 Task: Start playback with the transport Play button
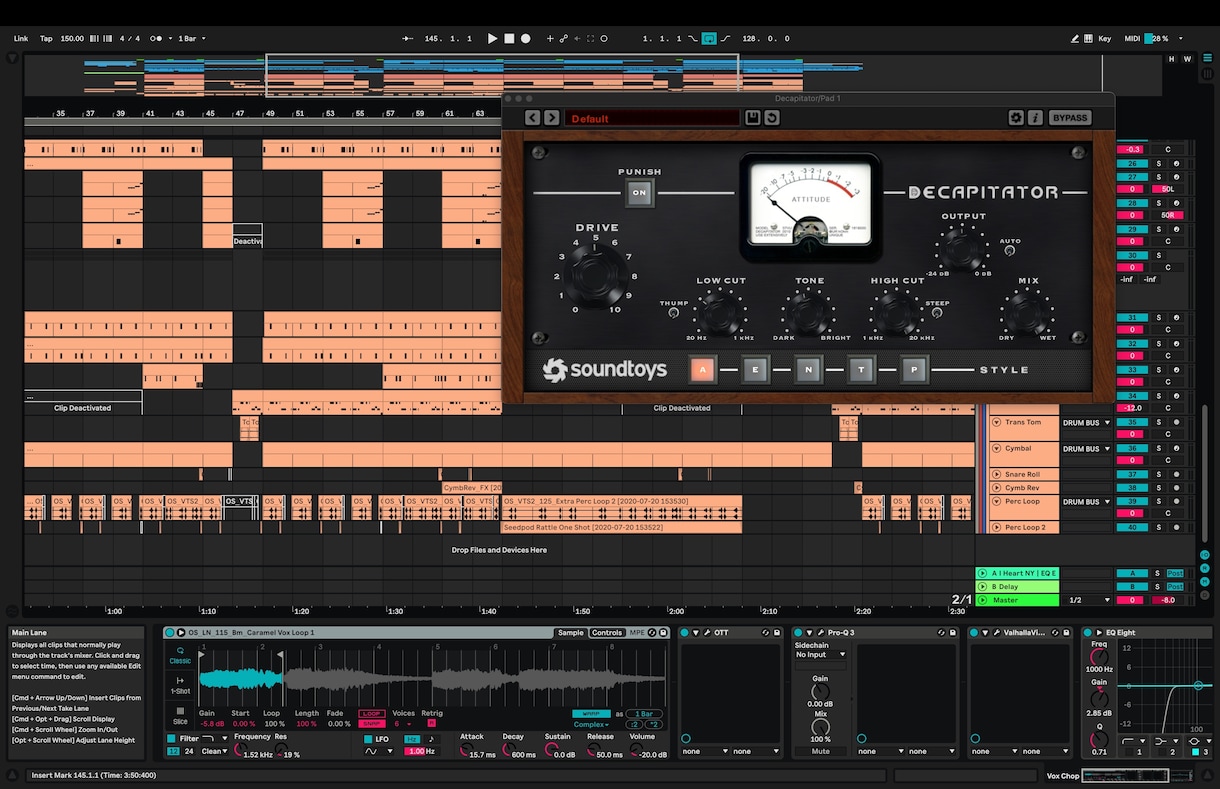(x=492, y=39)
